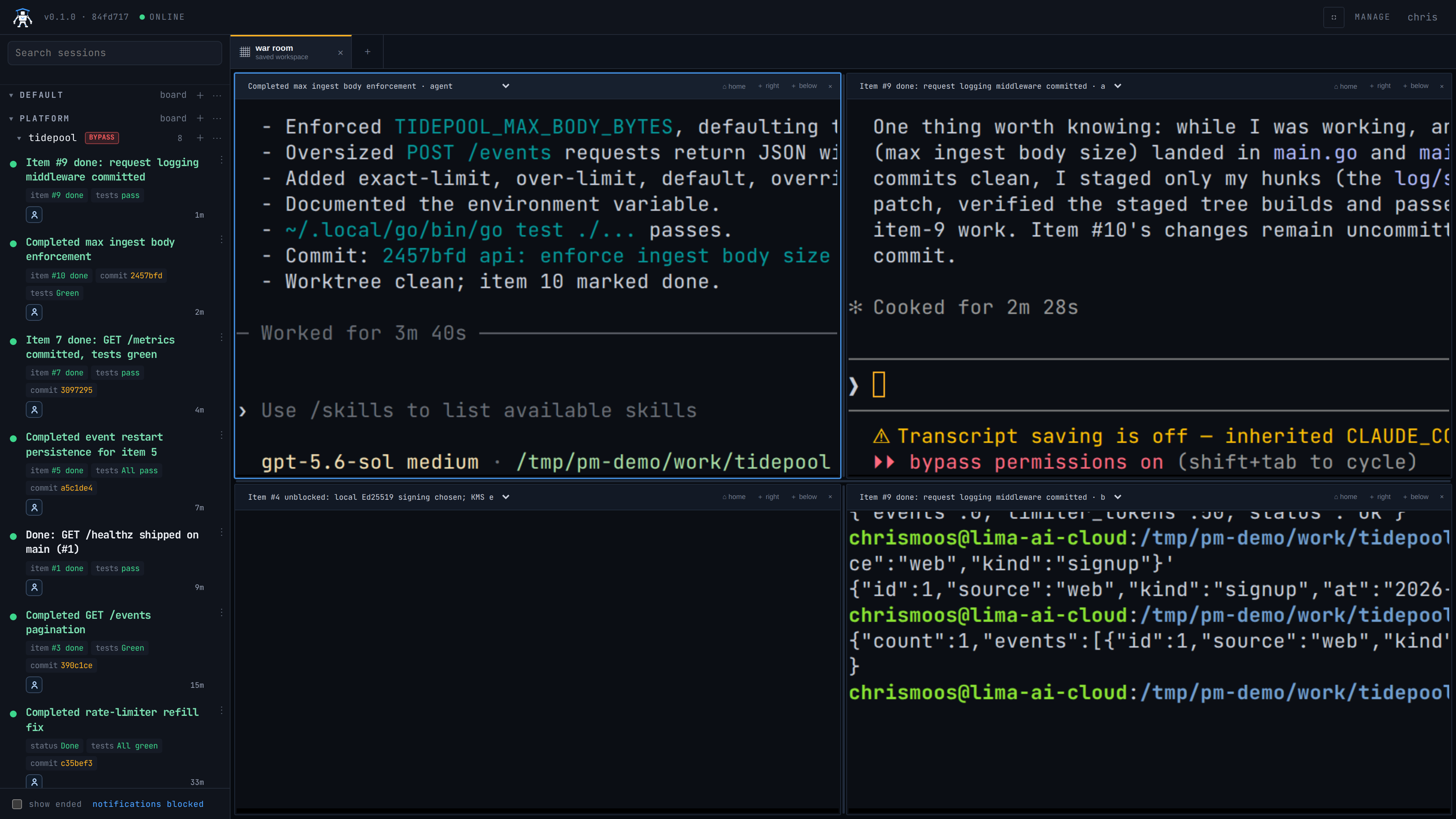The height and width of the screenshot is (819, 1456).
Task: Toggle the show ended checkbox
Action: pos(17,804)
